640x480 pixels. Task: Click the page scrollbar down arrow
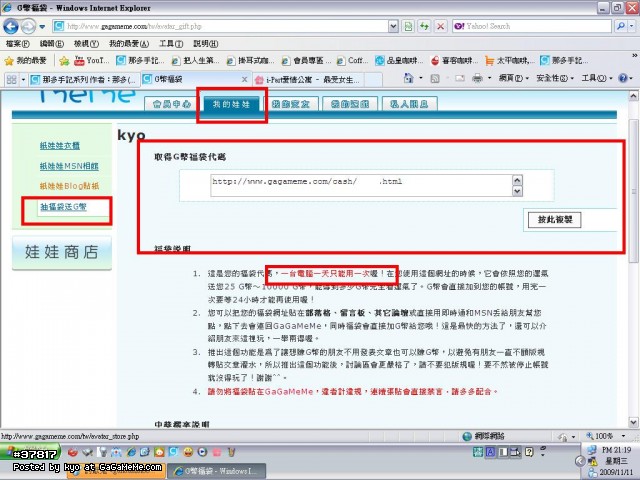633,422
